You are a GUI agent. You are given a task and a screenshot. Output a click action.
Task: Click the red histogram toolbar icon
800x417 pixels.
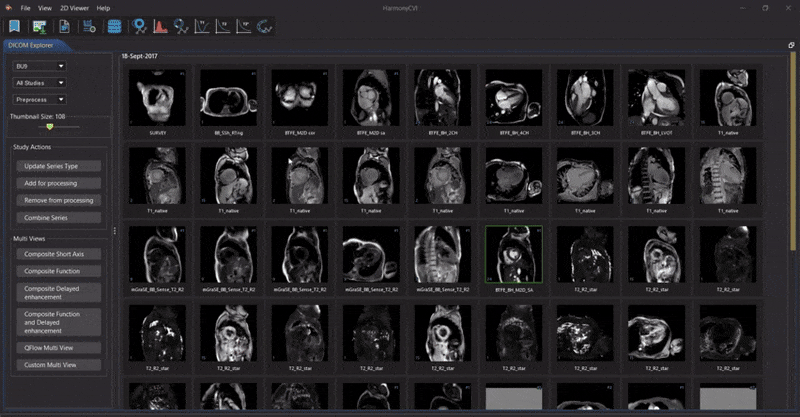tap(160, 27)
